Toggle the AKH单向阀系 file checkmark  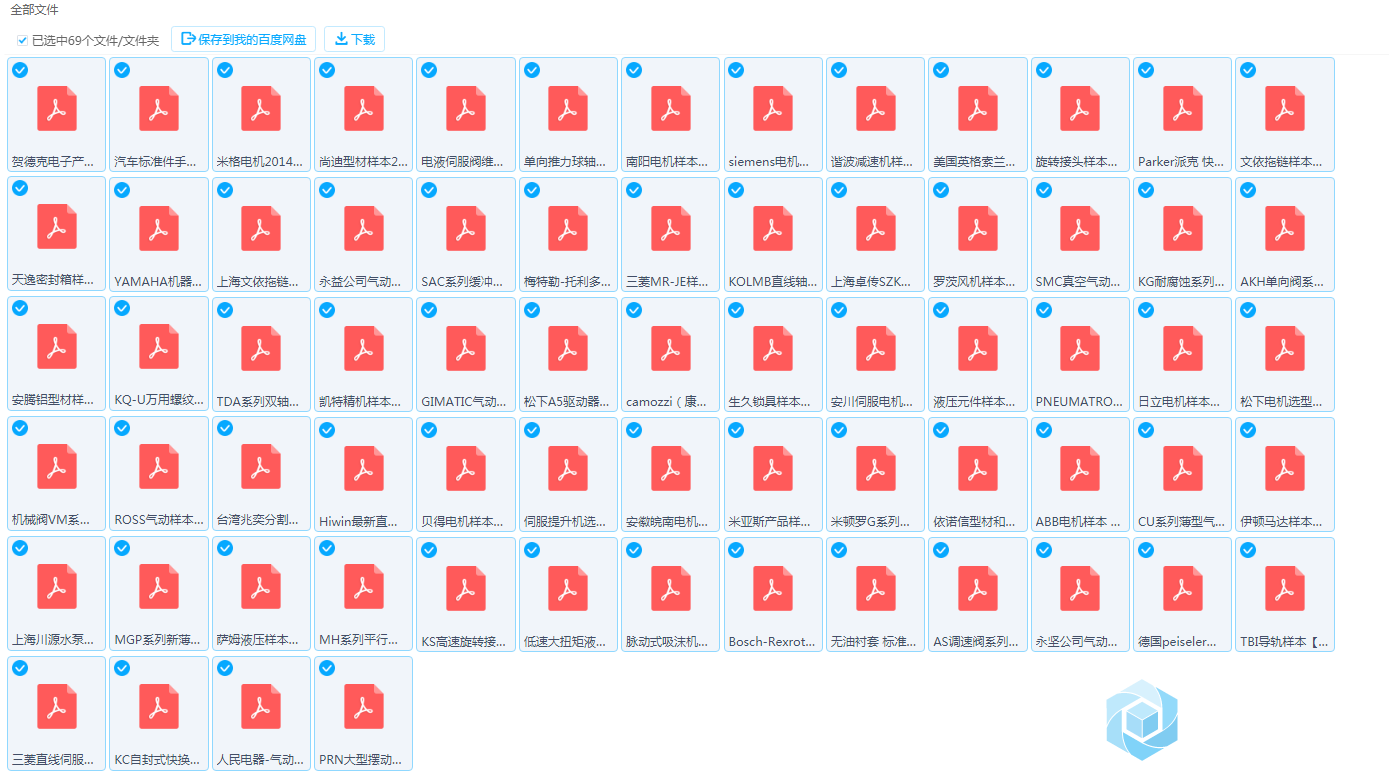coord(1248,190)
